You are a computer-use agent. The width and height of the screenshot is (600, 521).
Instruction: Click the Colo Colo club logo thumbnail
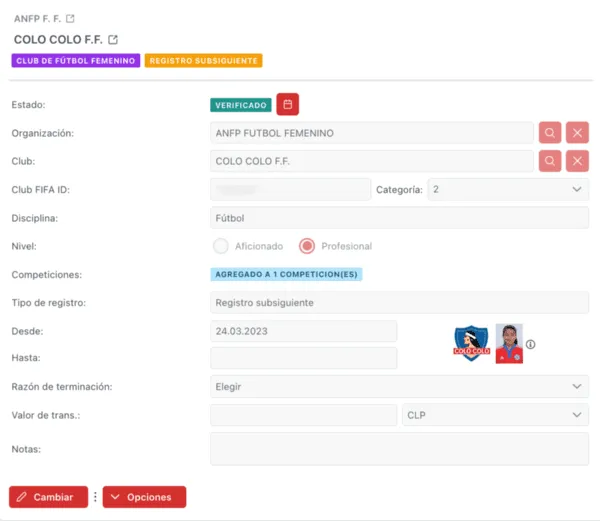click(468, 343)
